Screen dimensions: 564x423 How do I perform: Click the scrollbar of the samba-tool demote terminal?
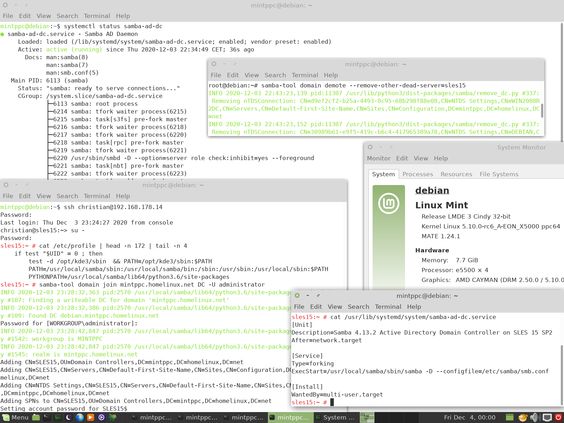click(x=542, y=110)
